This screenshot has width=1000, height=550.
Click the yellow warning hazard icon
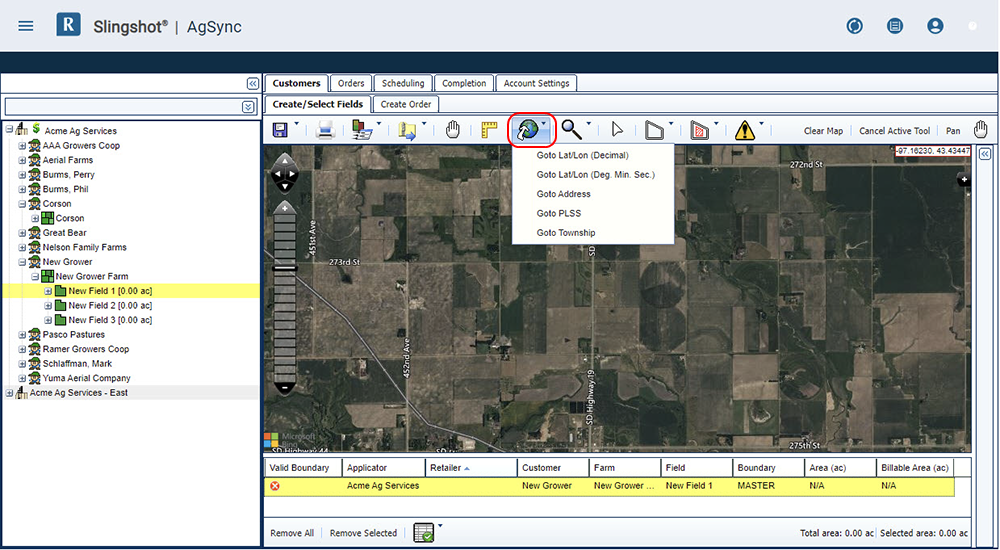[x=744, y=130]
